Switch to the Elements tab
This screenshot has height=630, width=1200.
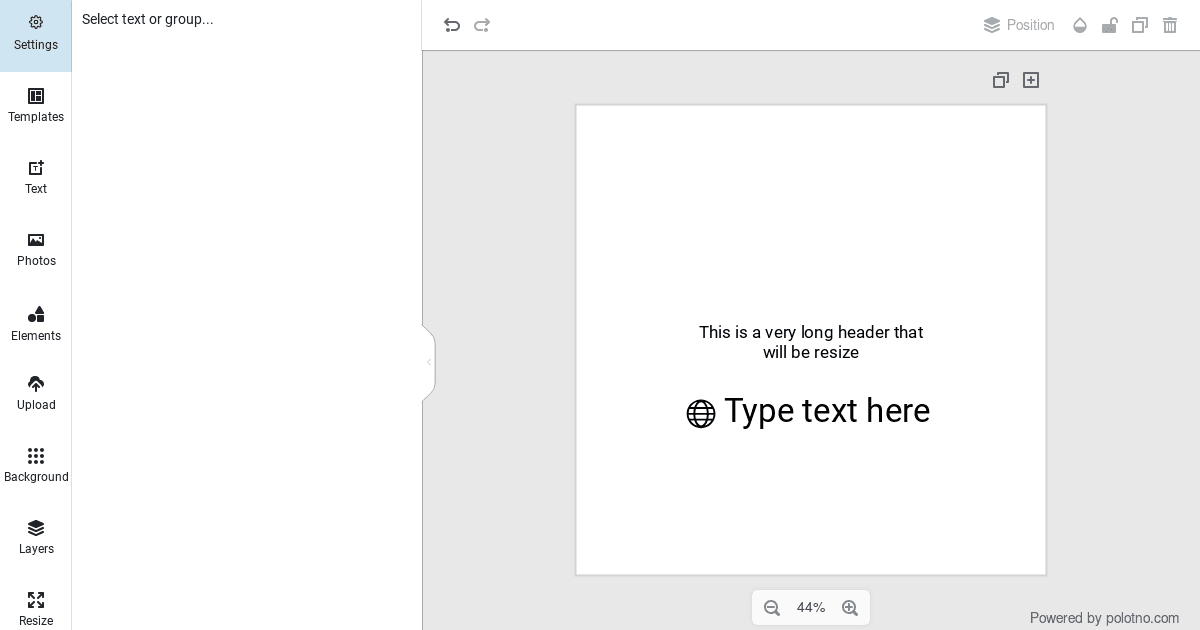coord(36,323)
